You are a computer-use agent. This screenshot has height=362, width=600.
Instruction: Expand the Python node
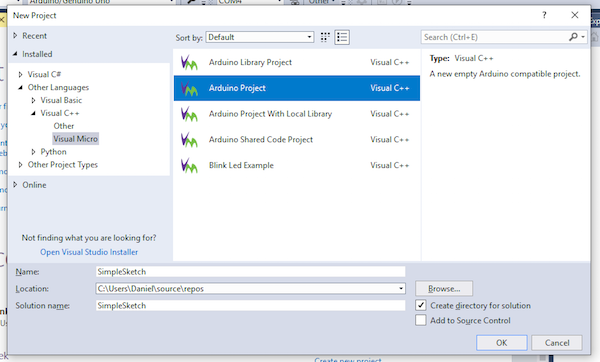33,152
